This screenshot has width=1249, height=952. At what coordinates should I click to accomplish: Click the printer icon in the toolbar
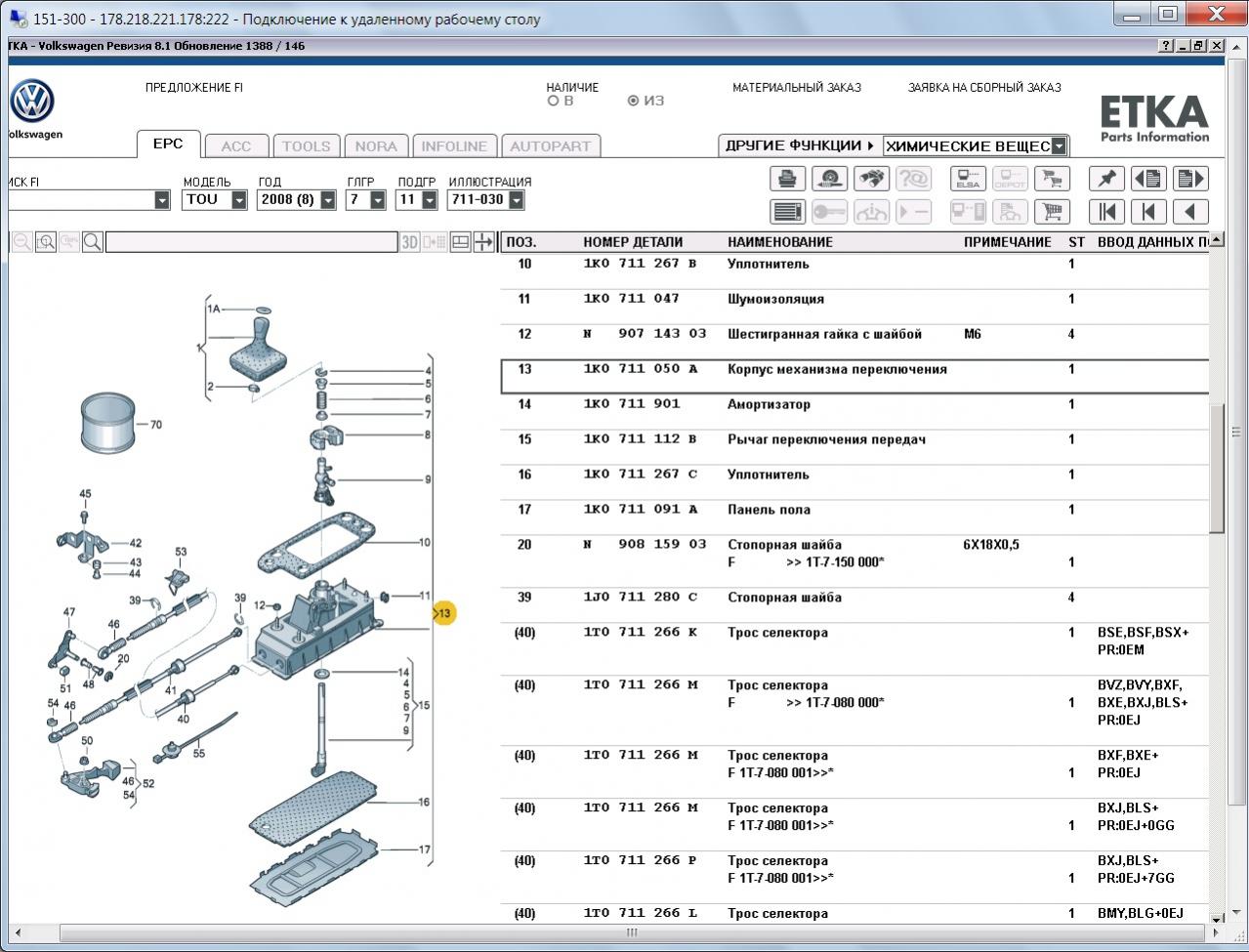787,179
